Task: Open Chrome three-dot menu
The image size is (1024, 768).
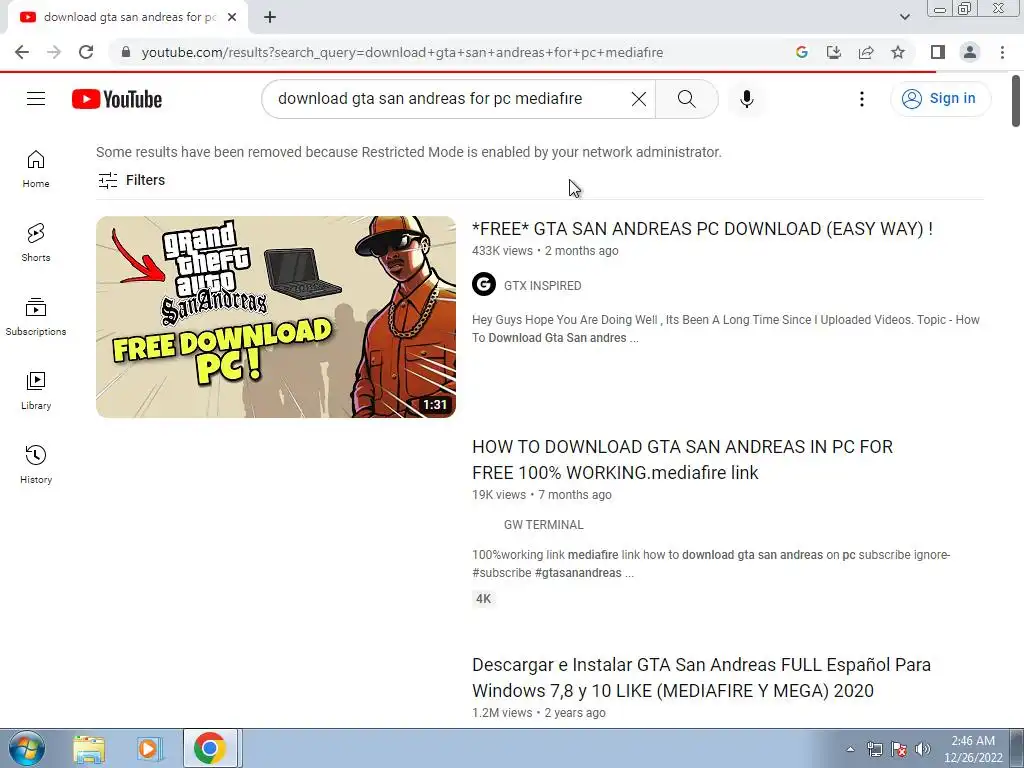Action: [1002, 52]
